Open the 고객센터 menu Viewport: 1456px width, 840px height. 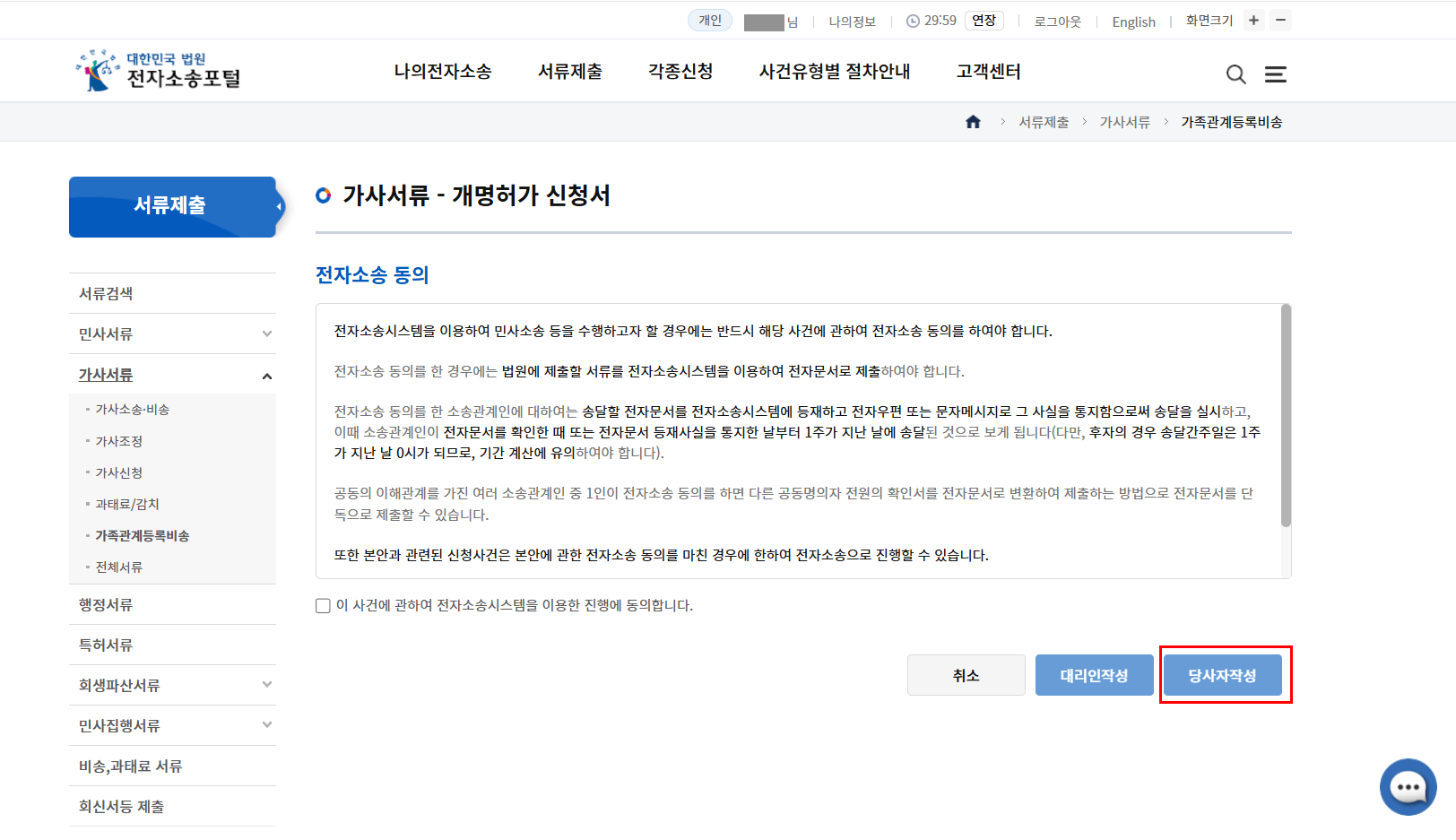click(988, 72)
